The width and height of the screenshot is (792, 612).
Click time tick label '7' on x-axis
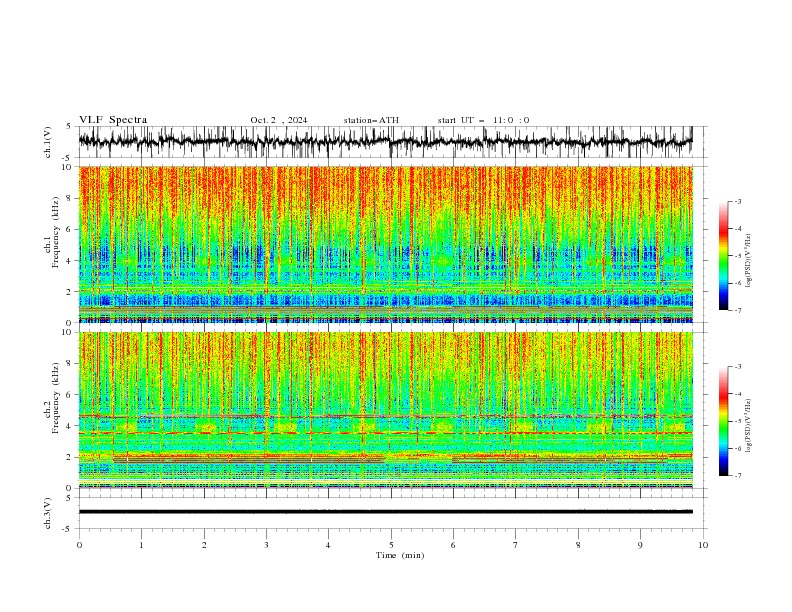(515, 545)
